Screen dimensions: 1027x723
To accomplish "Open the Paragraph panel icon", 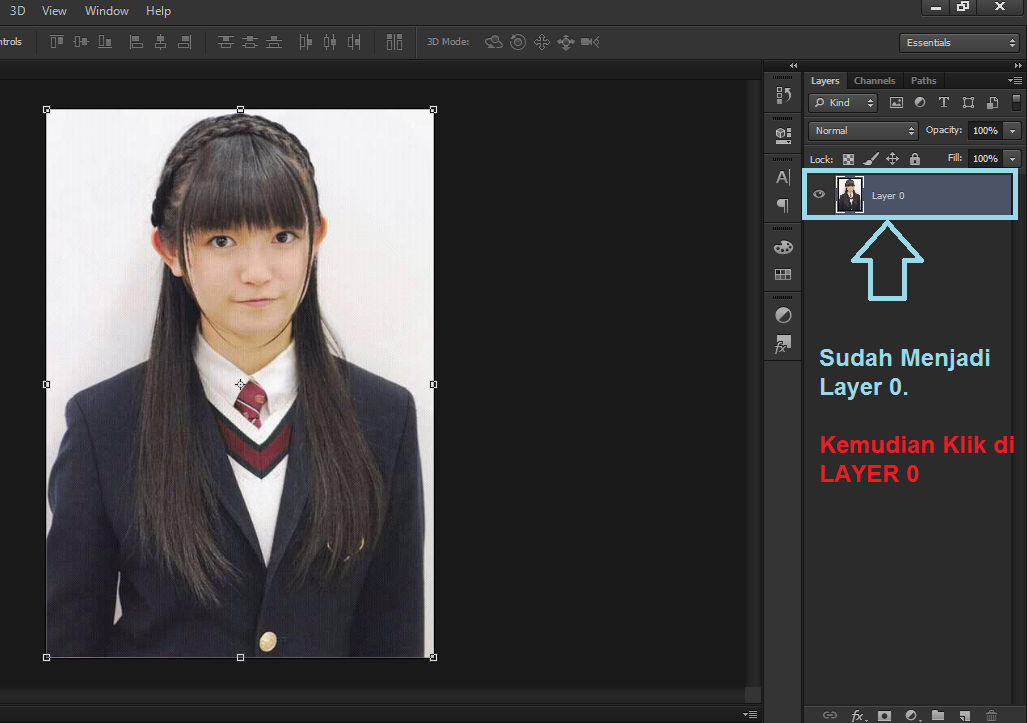I will click(783, 205).
